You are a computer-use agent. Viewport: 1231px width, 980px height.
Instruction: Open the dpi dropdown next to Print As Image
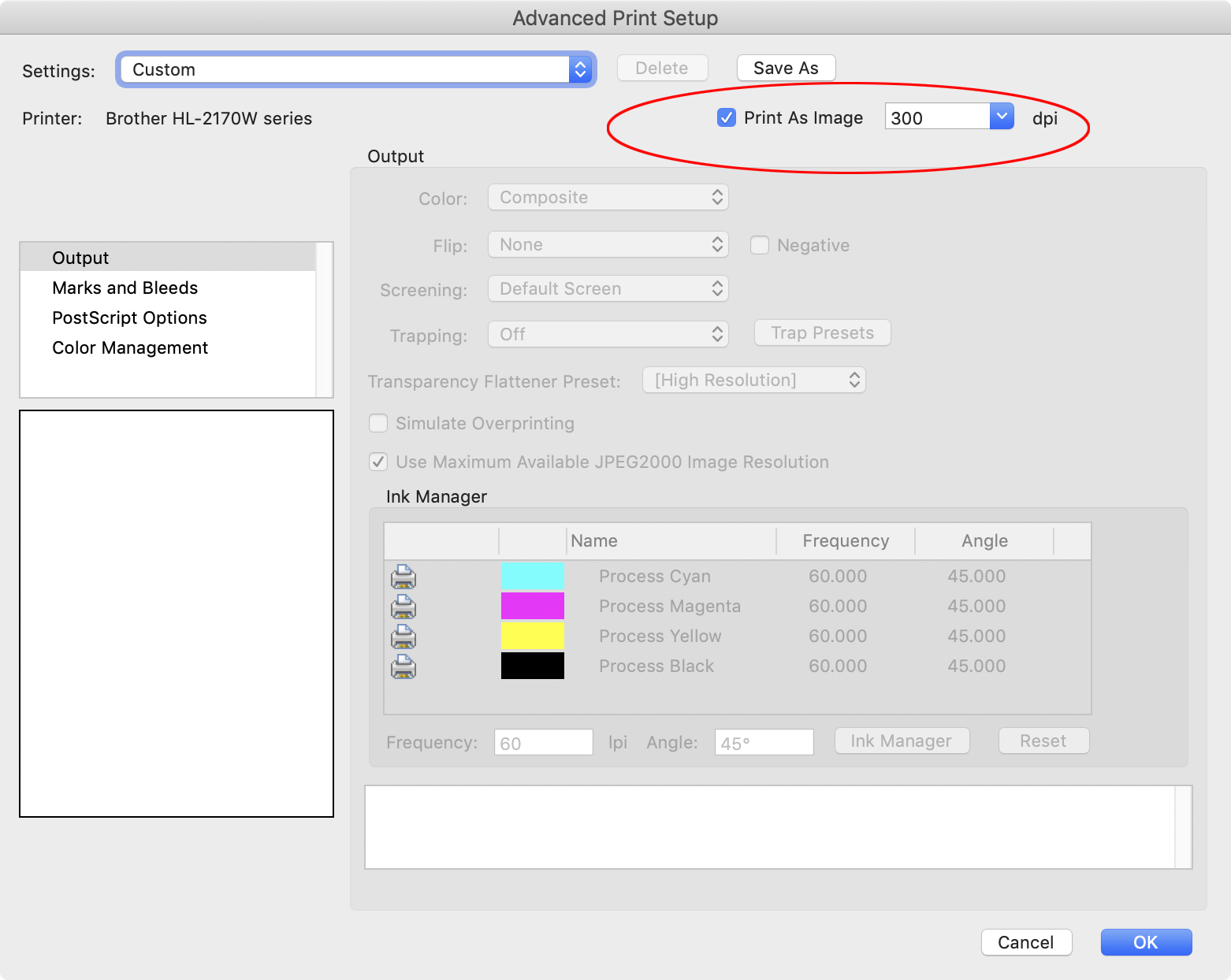point(1002,116)
